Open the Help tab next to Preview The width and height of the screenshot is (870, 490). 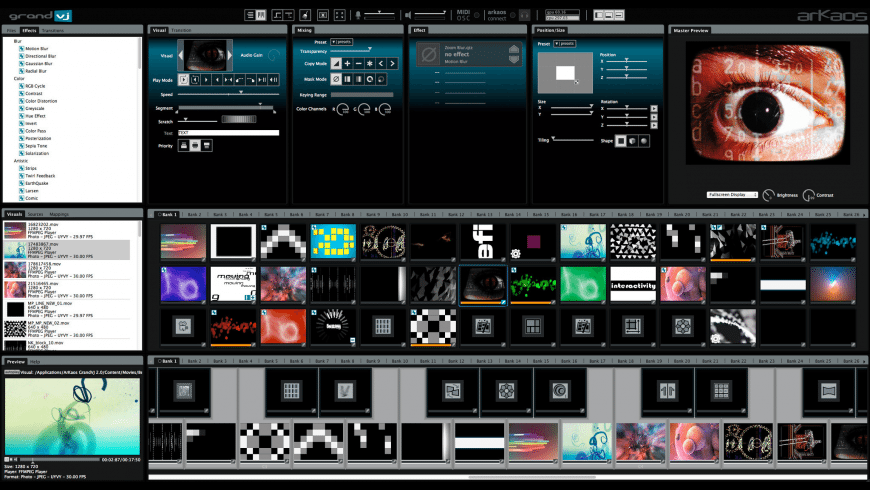[x=35, y=362]
